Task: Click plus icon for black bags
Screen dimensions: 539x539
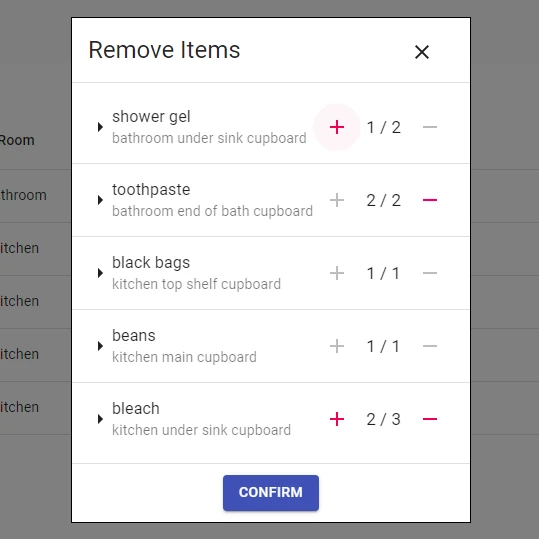Action: click(x=337, y=273)
